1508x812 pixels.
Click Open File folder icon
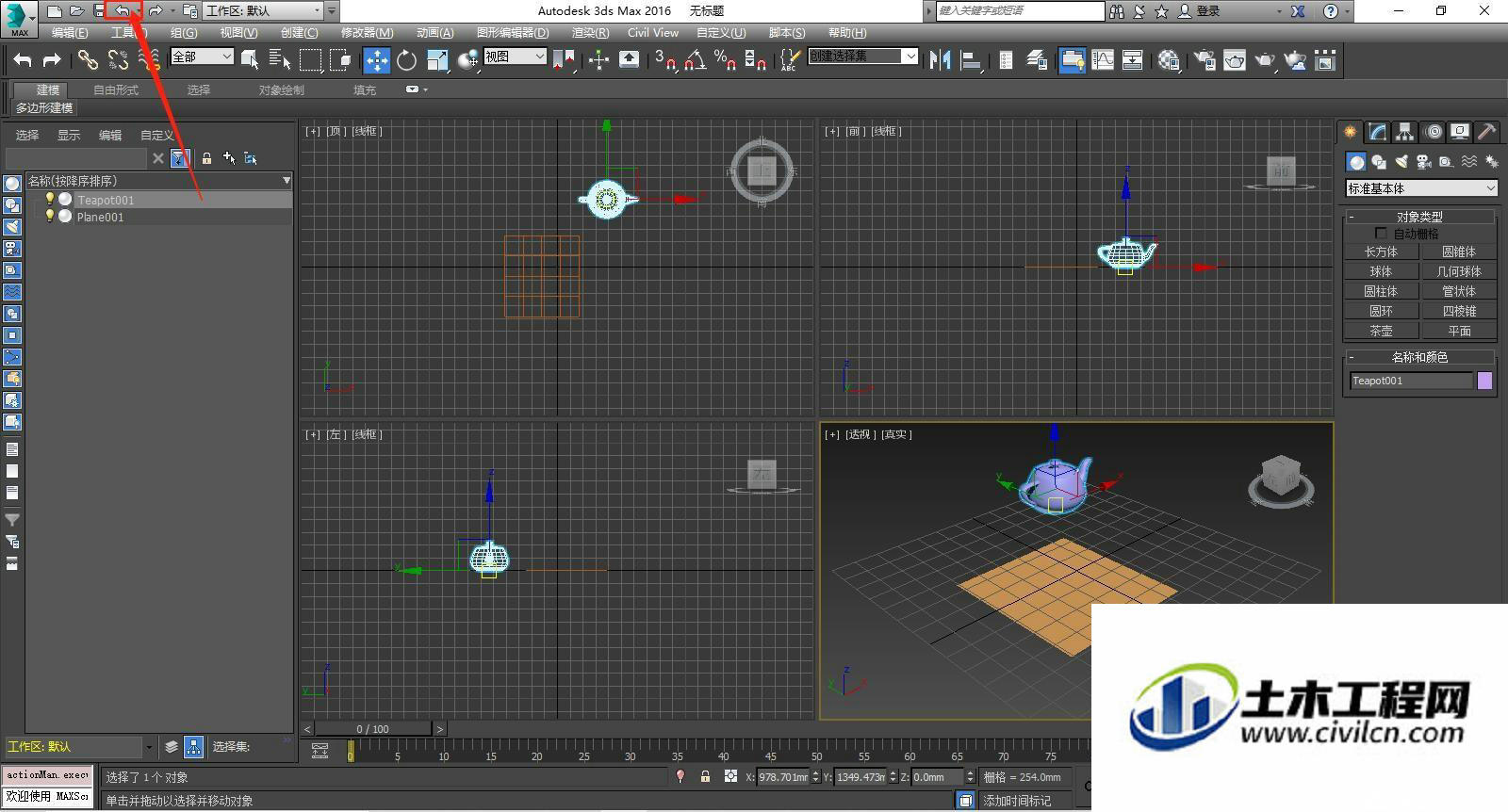tap(76, 11)
